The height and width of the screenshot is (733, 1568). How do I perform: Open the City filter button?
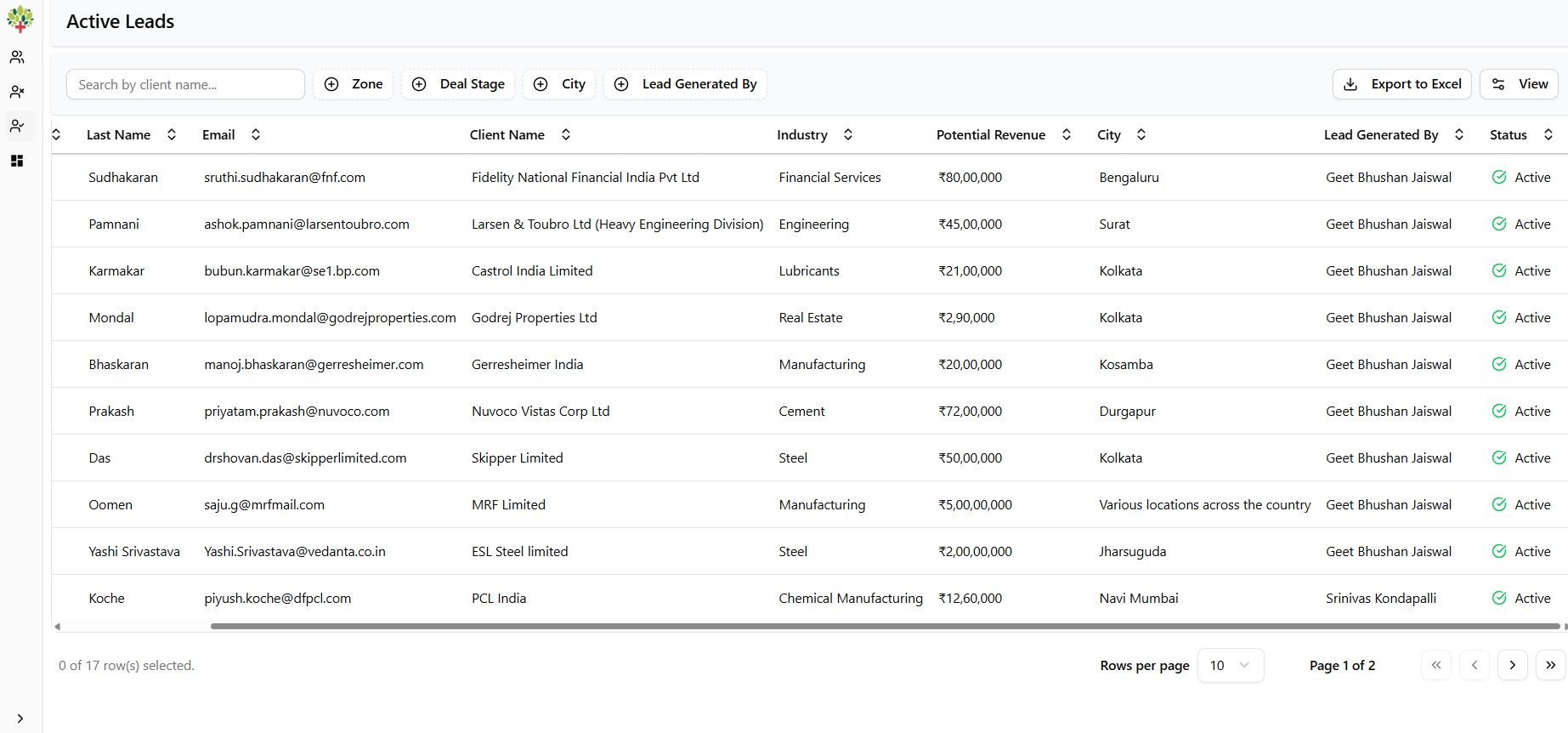(x=559, y=84)
